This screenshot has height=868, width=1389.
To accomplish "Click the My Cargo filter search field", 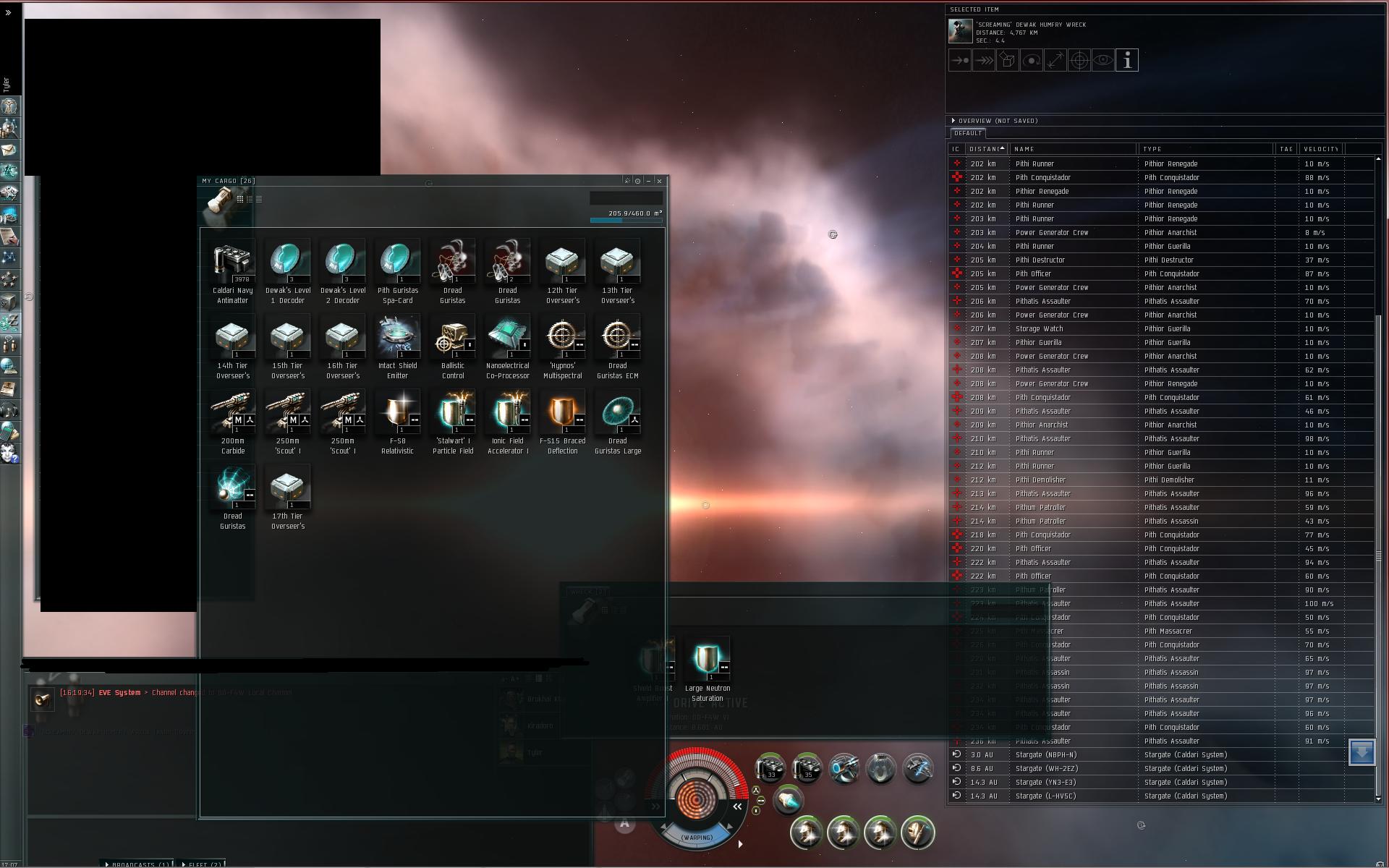I will coord(626,198).
